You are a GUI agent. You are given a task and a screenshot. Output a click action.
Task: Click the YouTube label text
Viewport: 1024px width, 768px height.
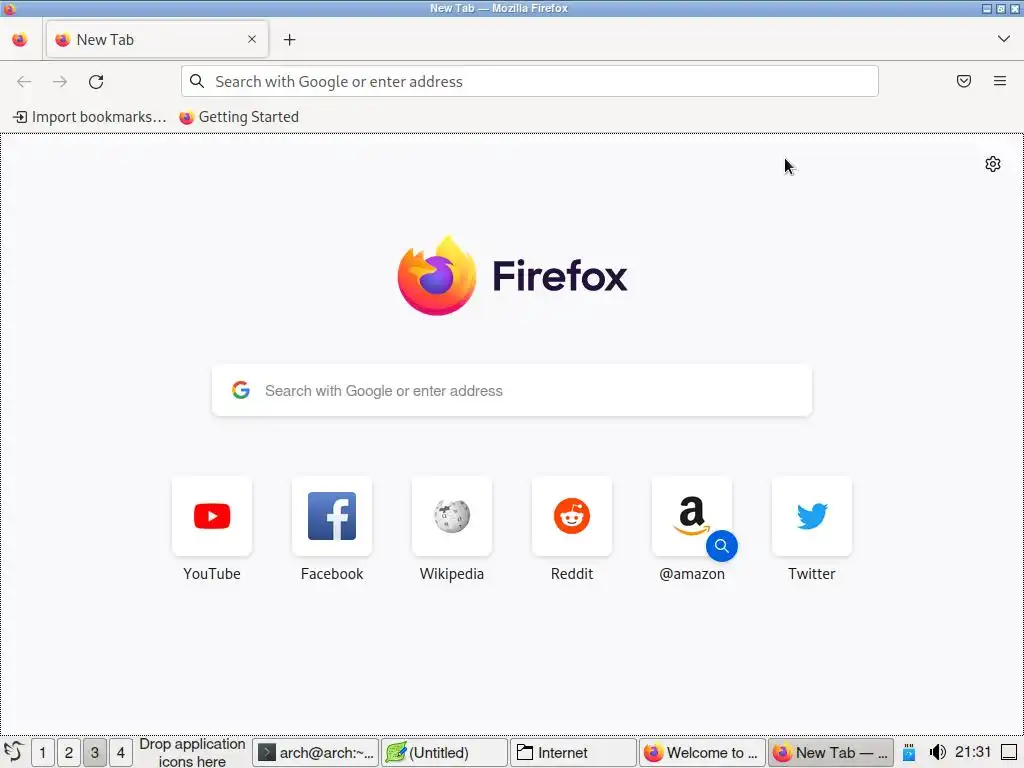pyautogui.click(x=212, y=574)
